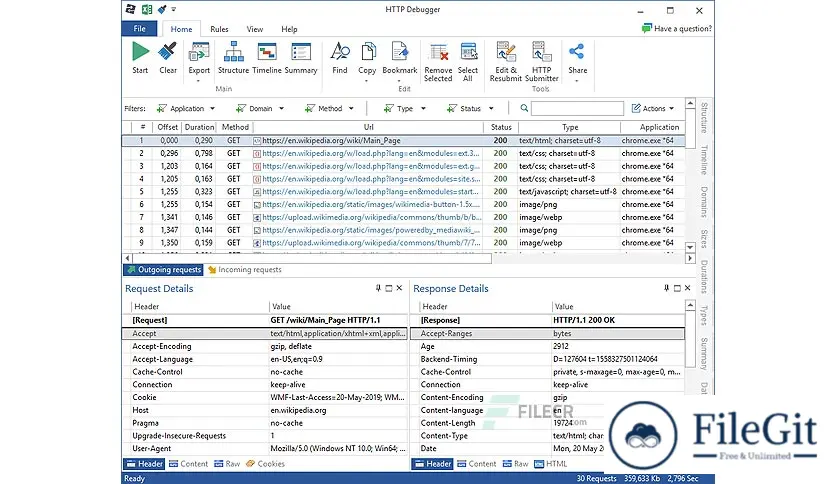Screen dimensions: 836x484
Task: Open the Timeline view
Action: click(x=267, y=53)
